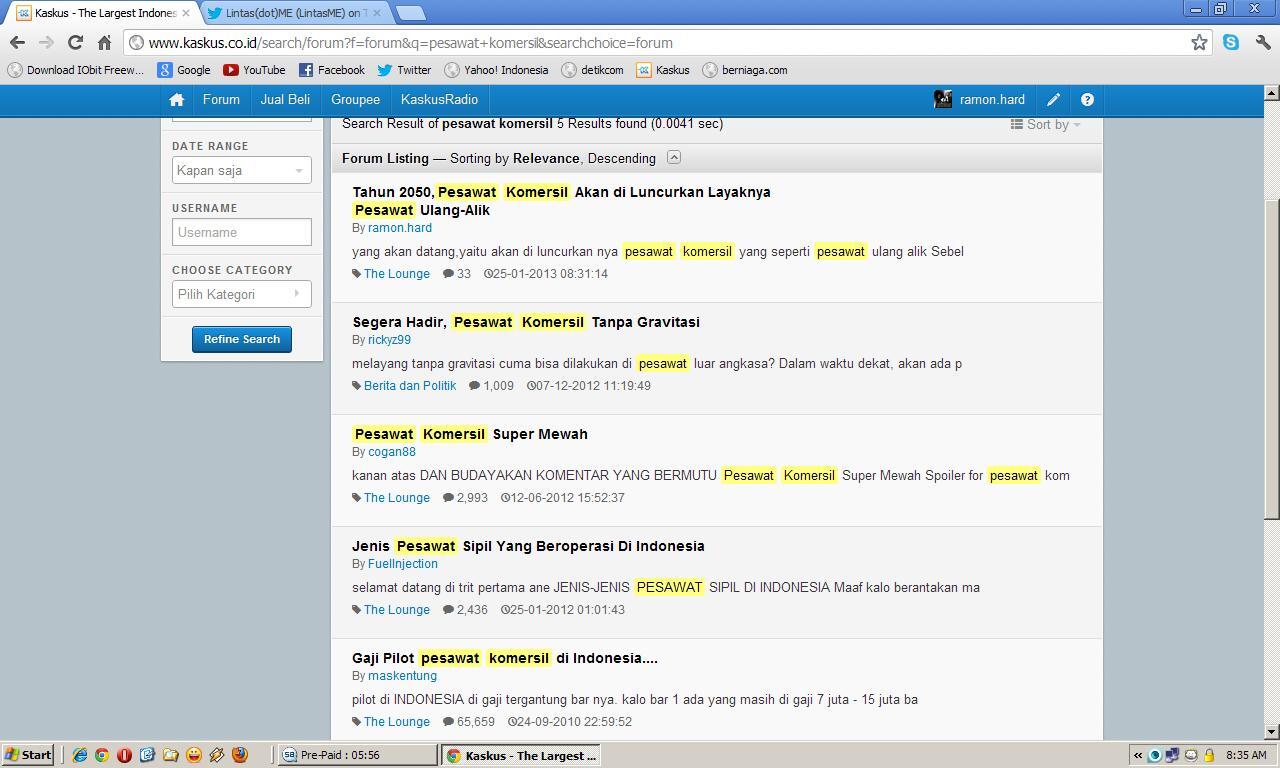The width and height of the screenshot is (1280, 768).
Task: Open Forum menu in Kaskus navbar
Action: pos(221,99)
